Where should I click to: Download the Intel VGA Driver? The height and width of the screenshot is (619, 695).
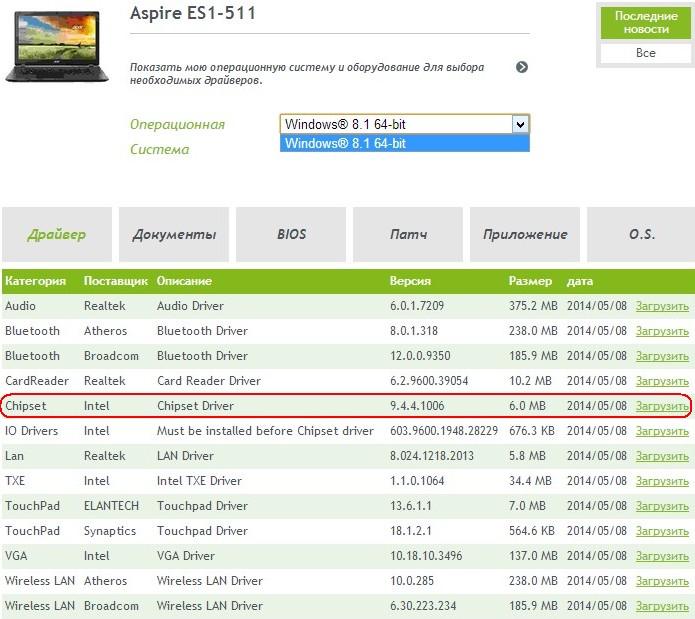pyautogui.click(x=662, y=556)
